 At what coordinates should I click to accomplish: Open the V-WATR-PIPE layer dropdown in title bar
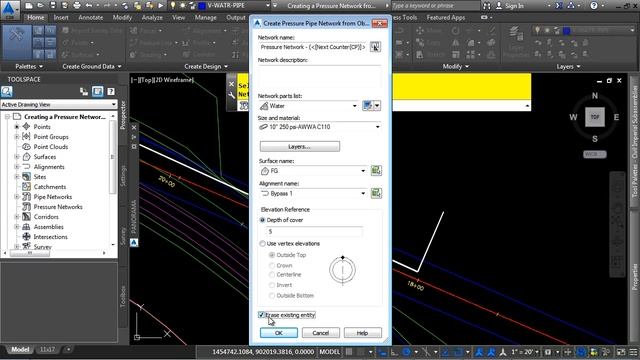[268, 6]
